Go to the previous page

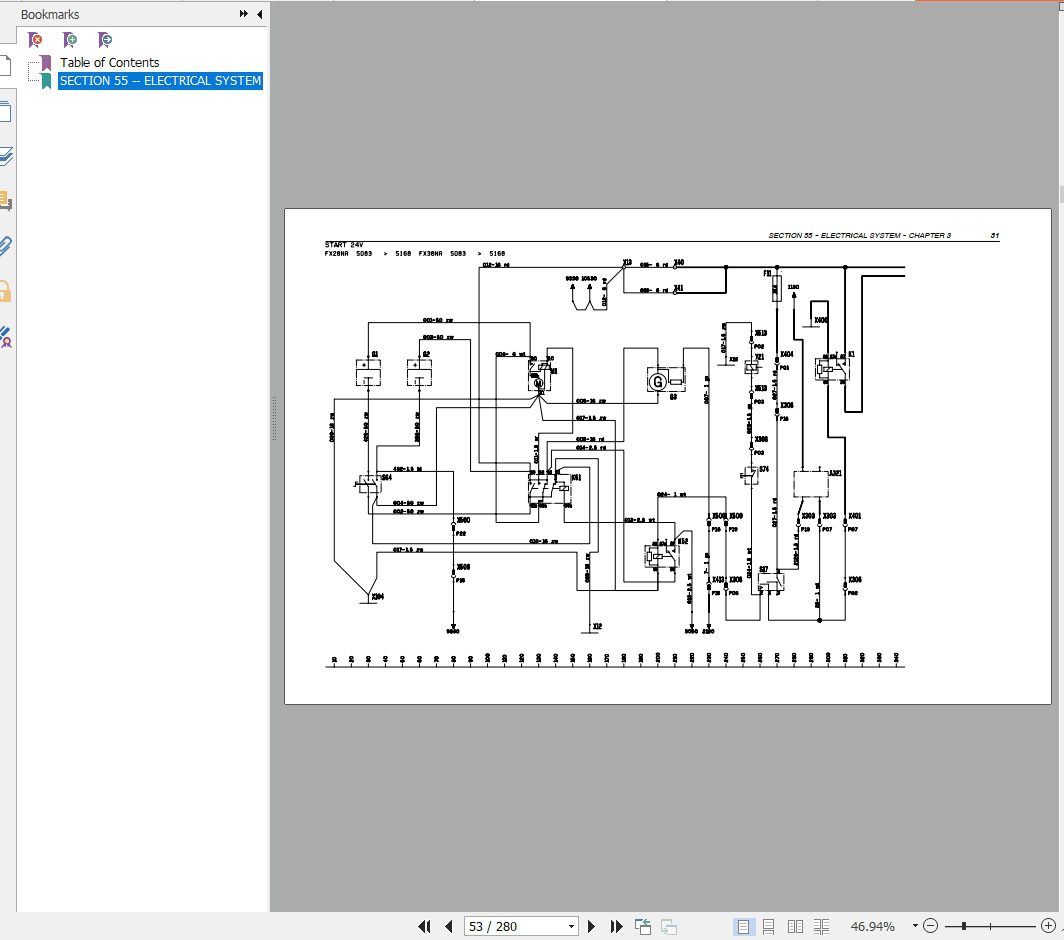(449, 927)
